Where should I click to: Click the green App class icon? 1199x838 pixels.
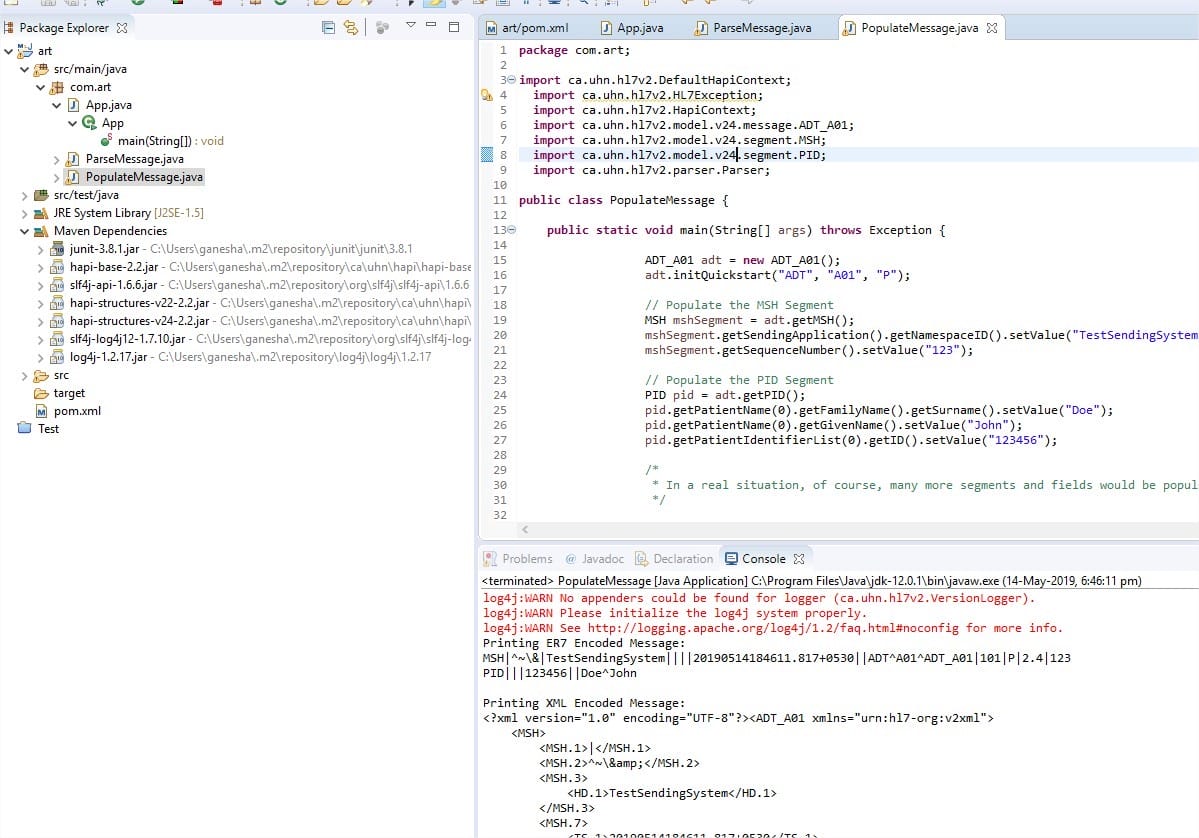coord(89,122)
